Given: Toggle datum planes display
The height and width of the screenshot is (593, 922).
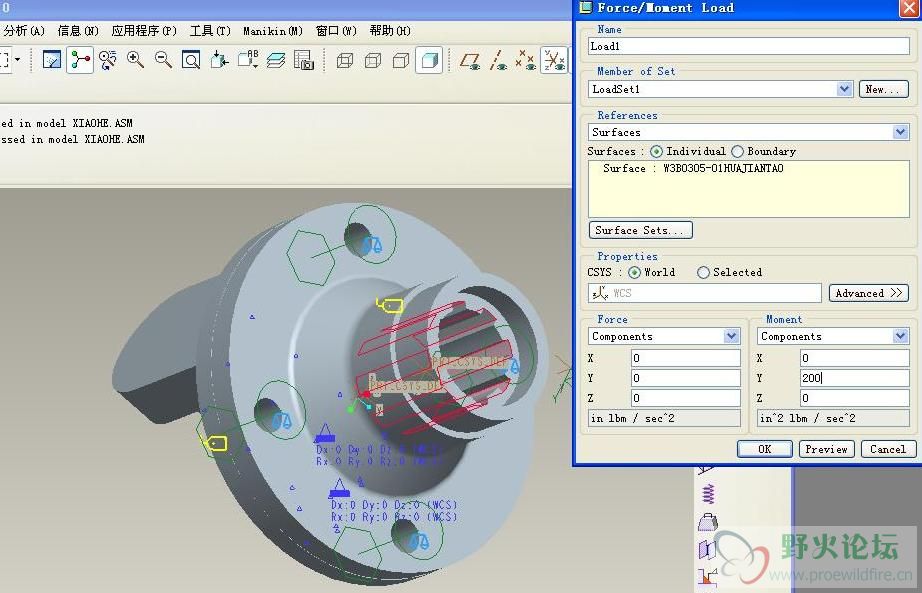Looking at the screenshot, I should click(470, 59).
